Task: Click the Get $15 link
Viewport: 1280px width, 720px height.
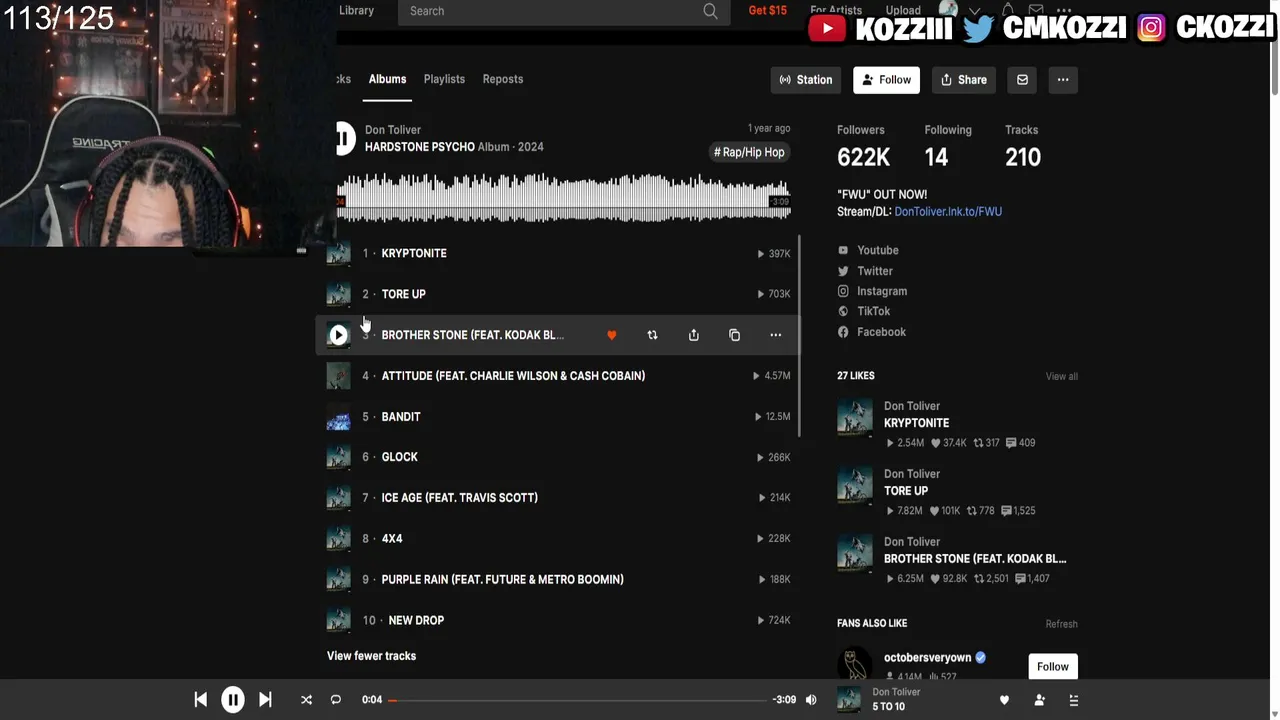Action: 768,10
